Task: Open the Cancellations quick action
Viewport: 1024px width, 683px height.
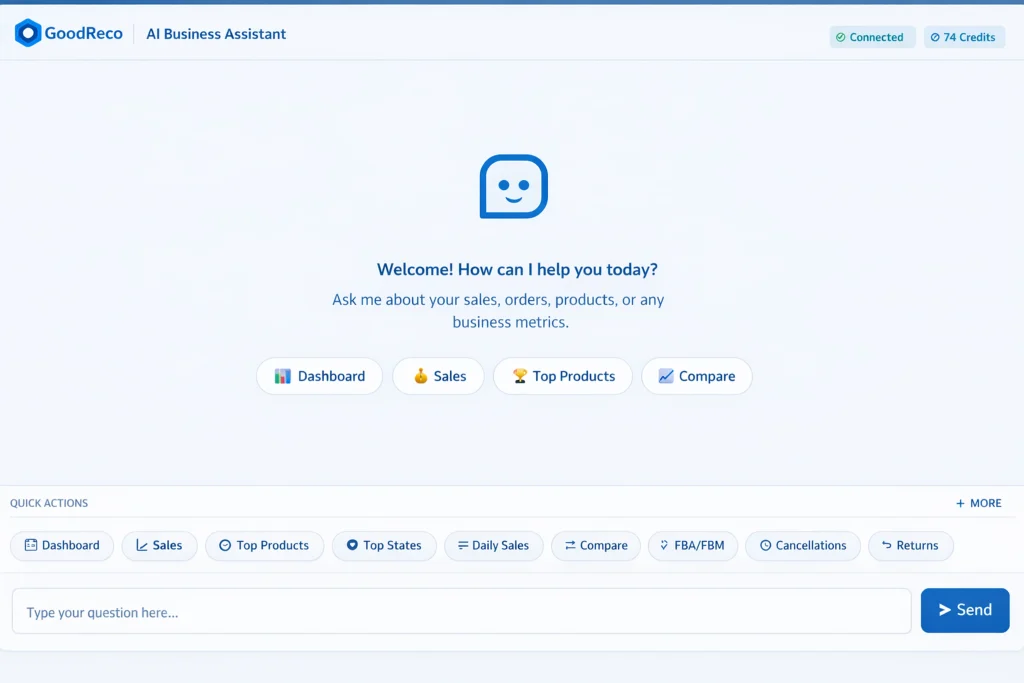Action: tap(802, 545)
